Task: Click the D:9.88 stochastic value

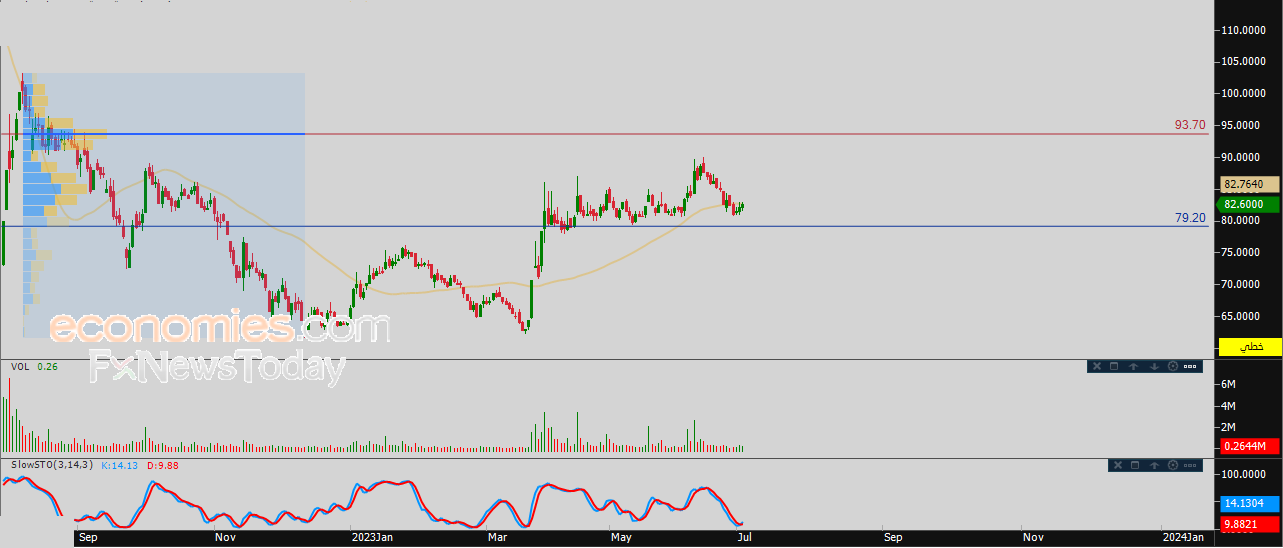Action: click(163, 465)
